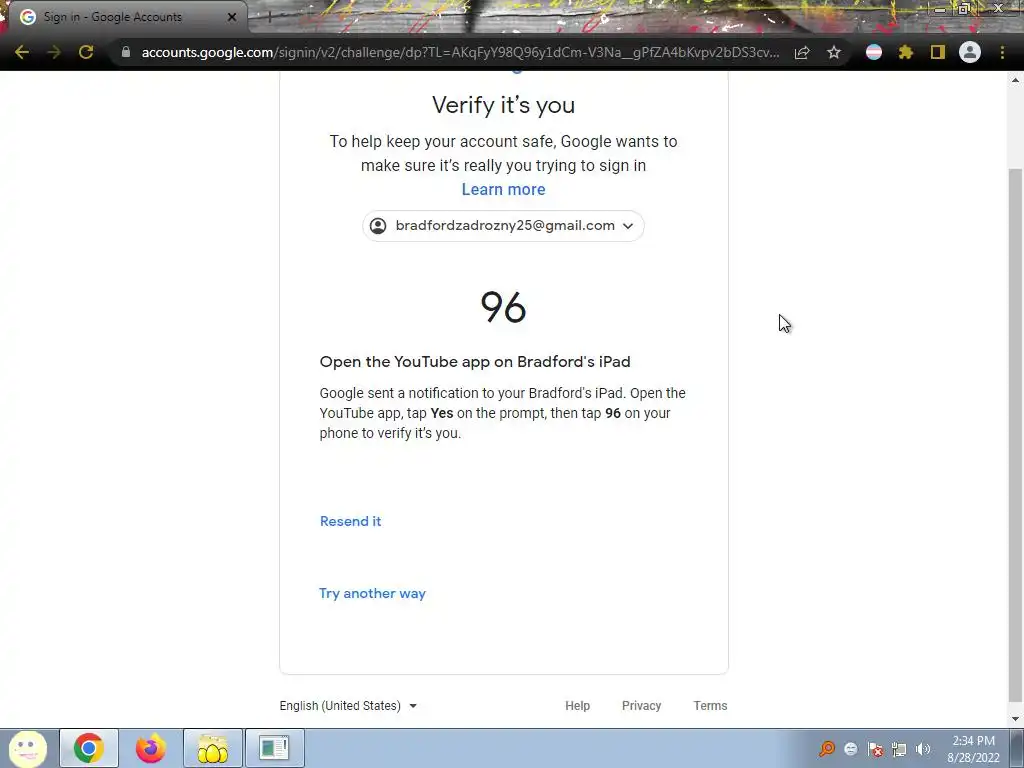This screenshot has width=1024, height=768.
Task: Open the volume speaker tray icon
Action: pyautogui.click(x=923, y=749)
